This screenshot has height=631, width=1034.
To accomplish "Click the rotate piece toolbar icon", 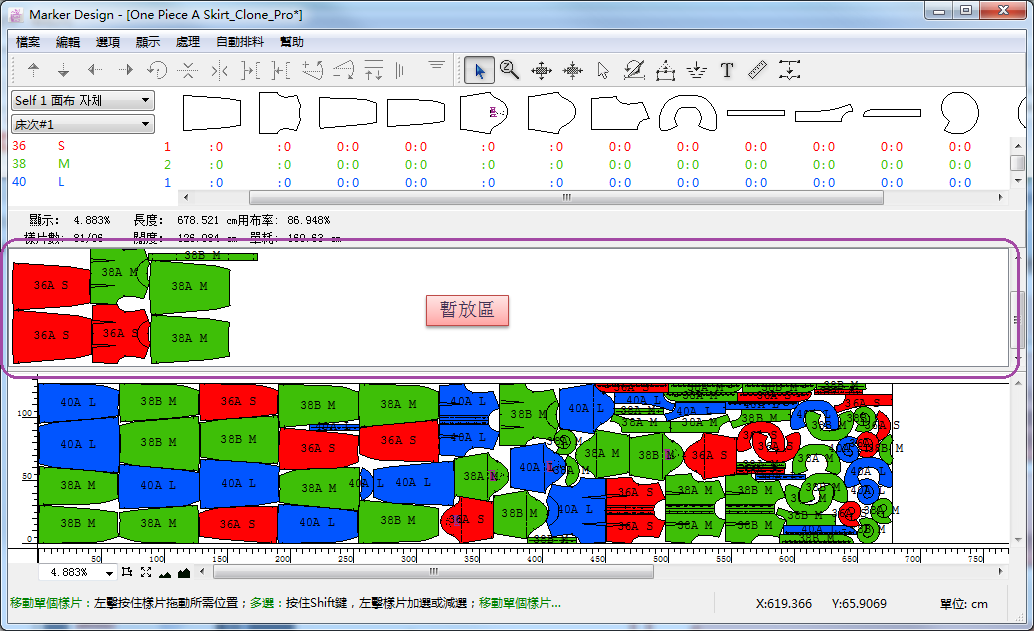I will (x=157, y=70).
